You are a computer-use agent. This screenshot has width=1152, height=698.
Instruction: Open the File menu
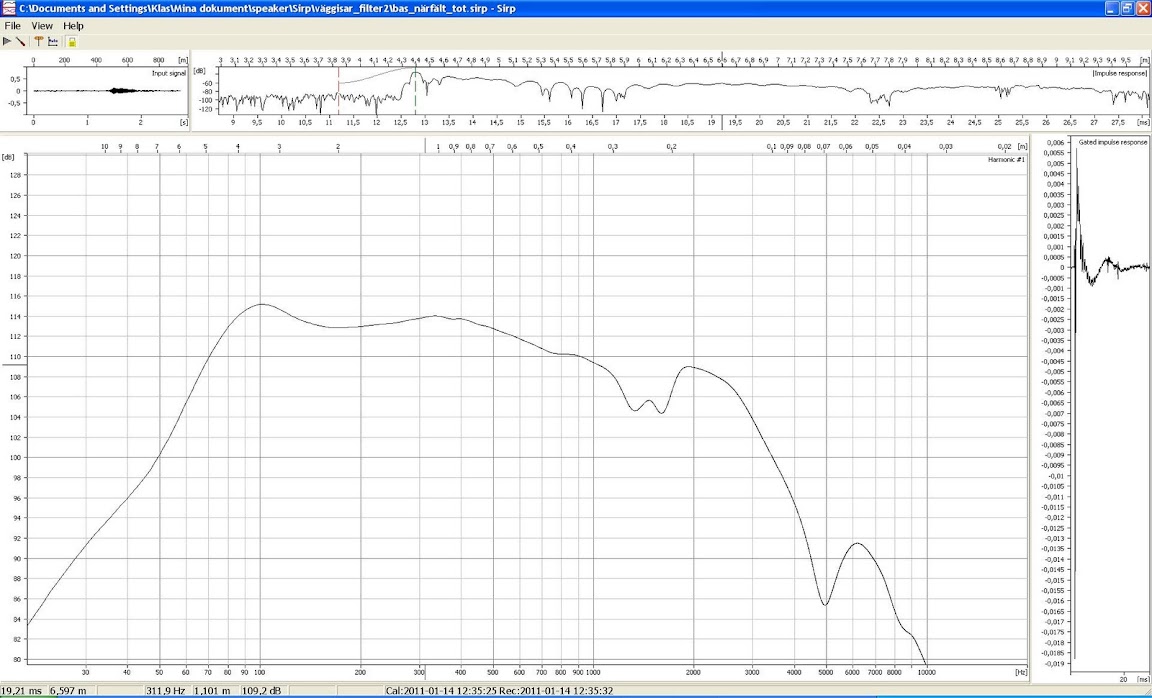pos(13,25)
